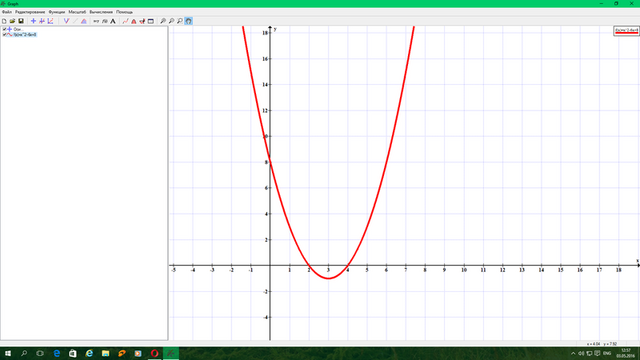640x360 pixels.
Task: Insert a point series with the red line icon
Action: tap(125, 21)
